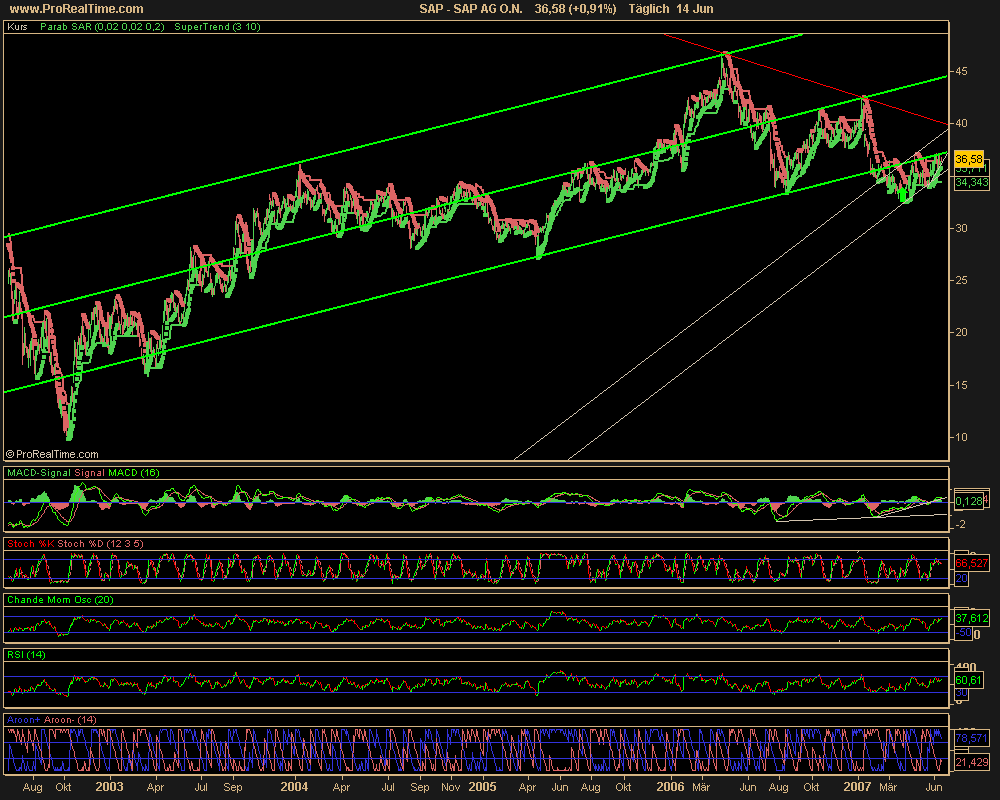Image resolution: width=1000 pixels, height=800 pixels.
Task: Click the 2007 year marker on time axis
Action: 858,787
